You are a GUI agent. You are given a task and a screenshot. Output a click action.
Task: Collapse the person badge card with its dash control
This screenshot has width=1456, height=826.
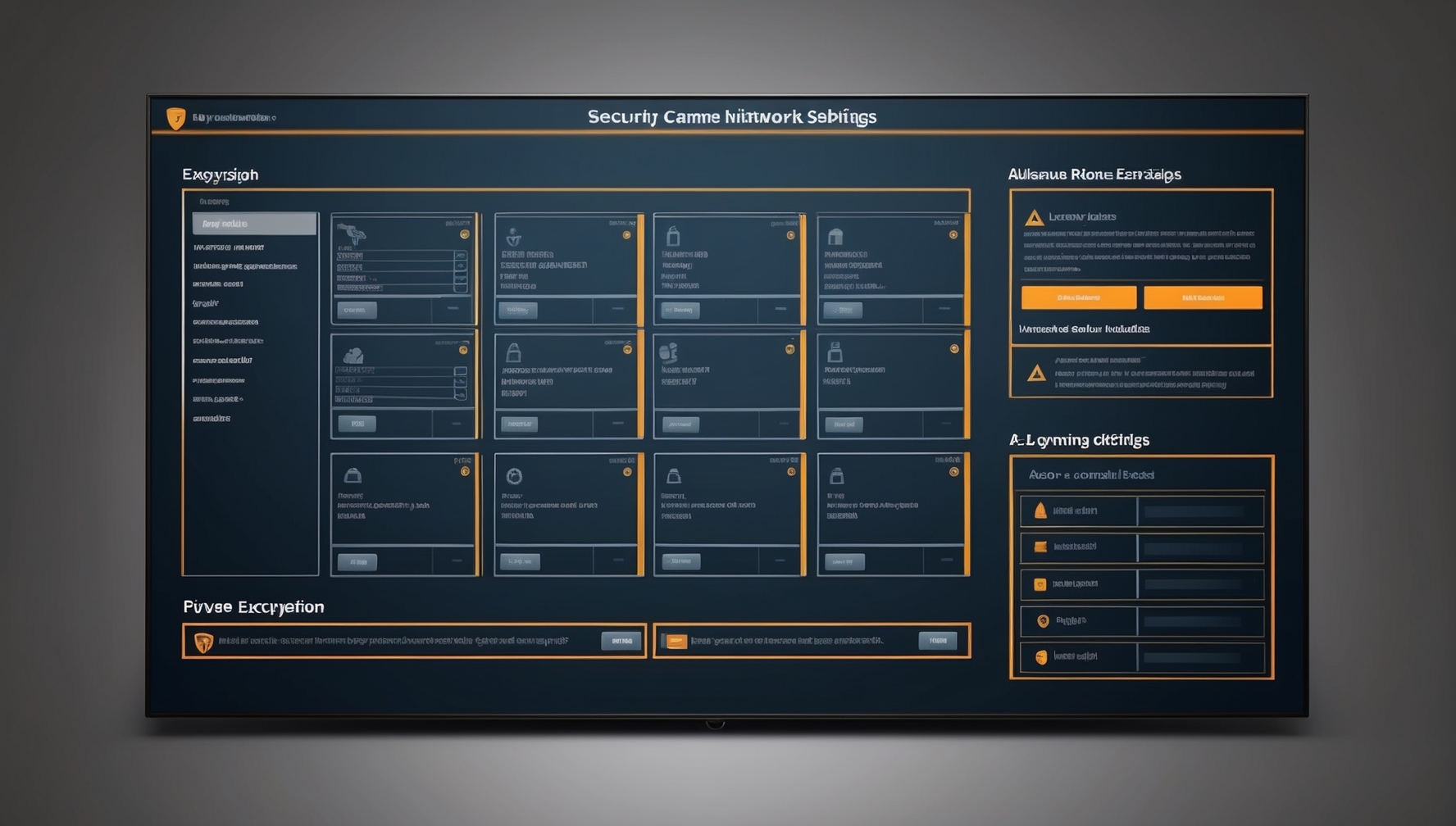coord(617,309)
